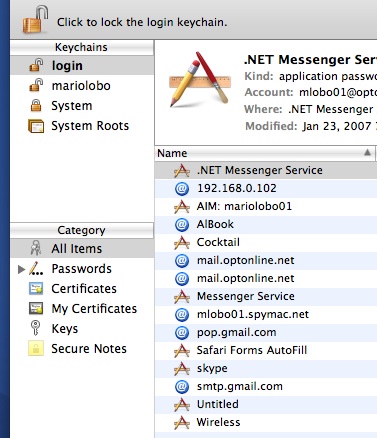Click the @ icon beside smtp.gmail.com
The width and height of the screenshot is (377, 438).
(x=182, y=387)
